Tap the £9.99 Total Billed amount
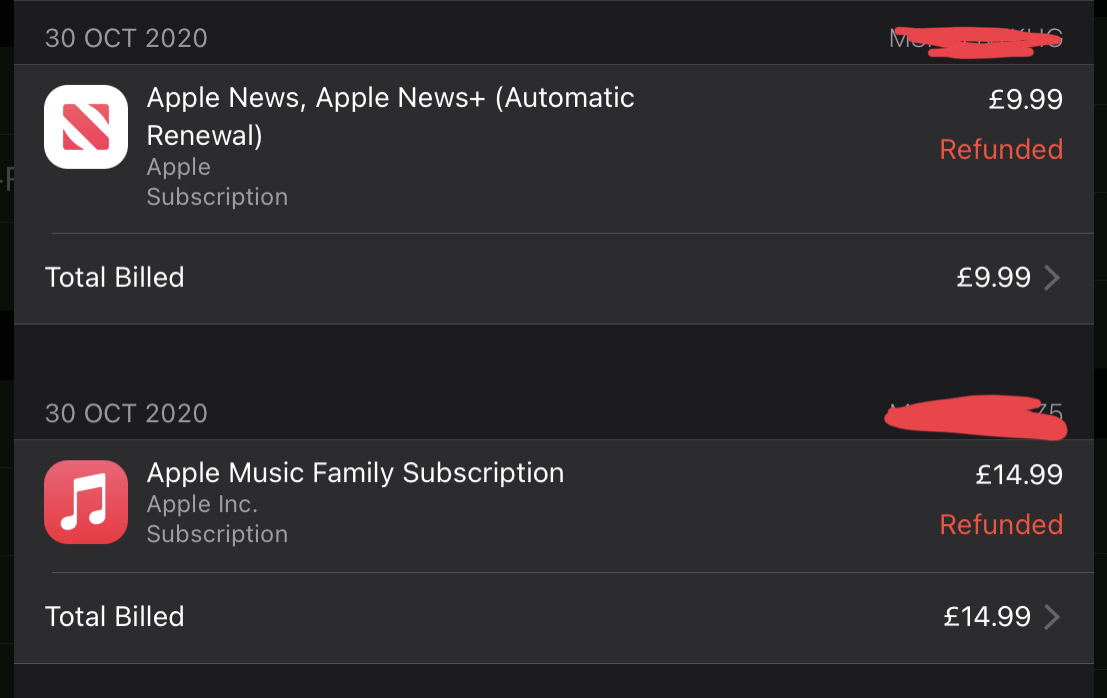Screen dimensions: 1107x698 point(993,277)
